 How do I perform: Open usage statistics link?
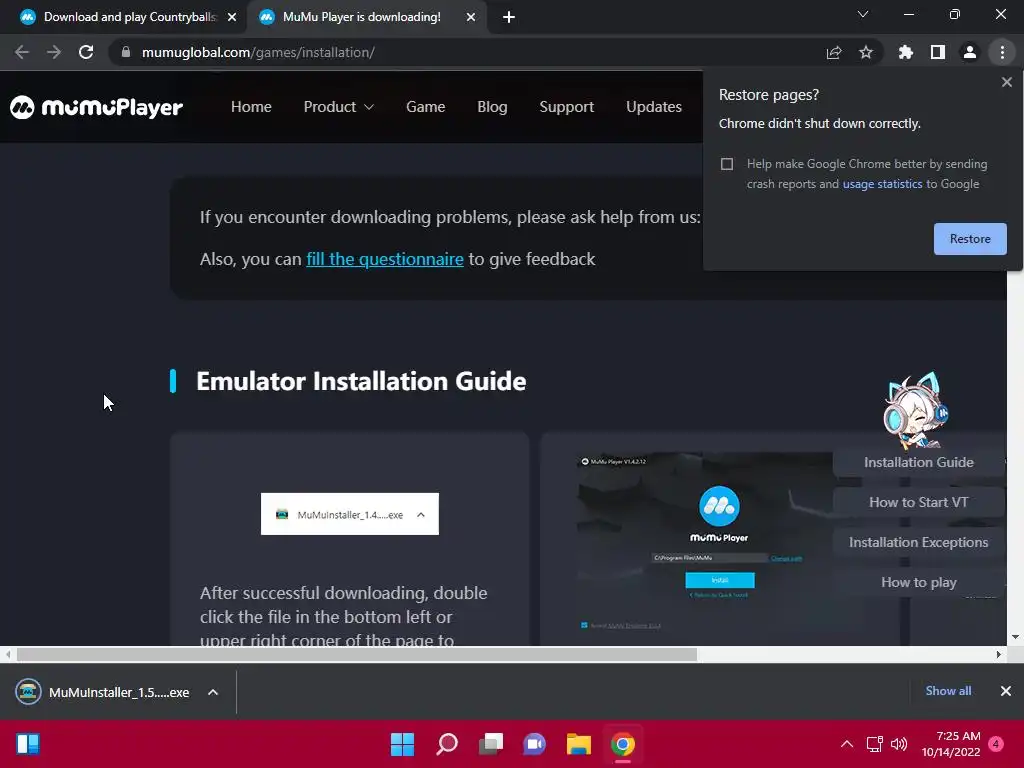pyautogui.click(x=882, y=184)
